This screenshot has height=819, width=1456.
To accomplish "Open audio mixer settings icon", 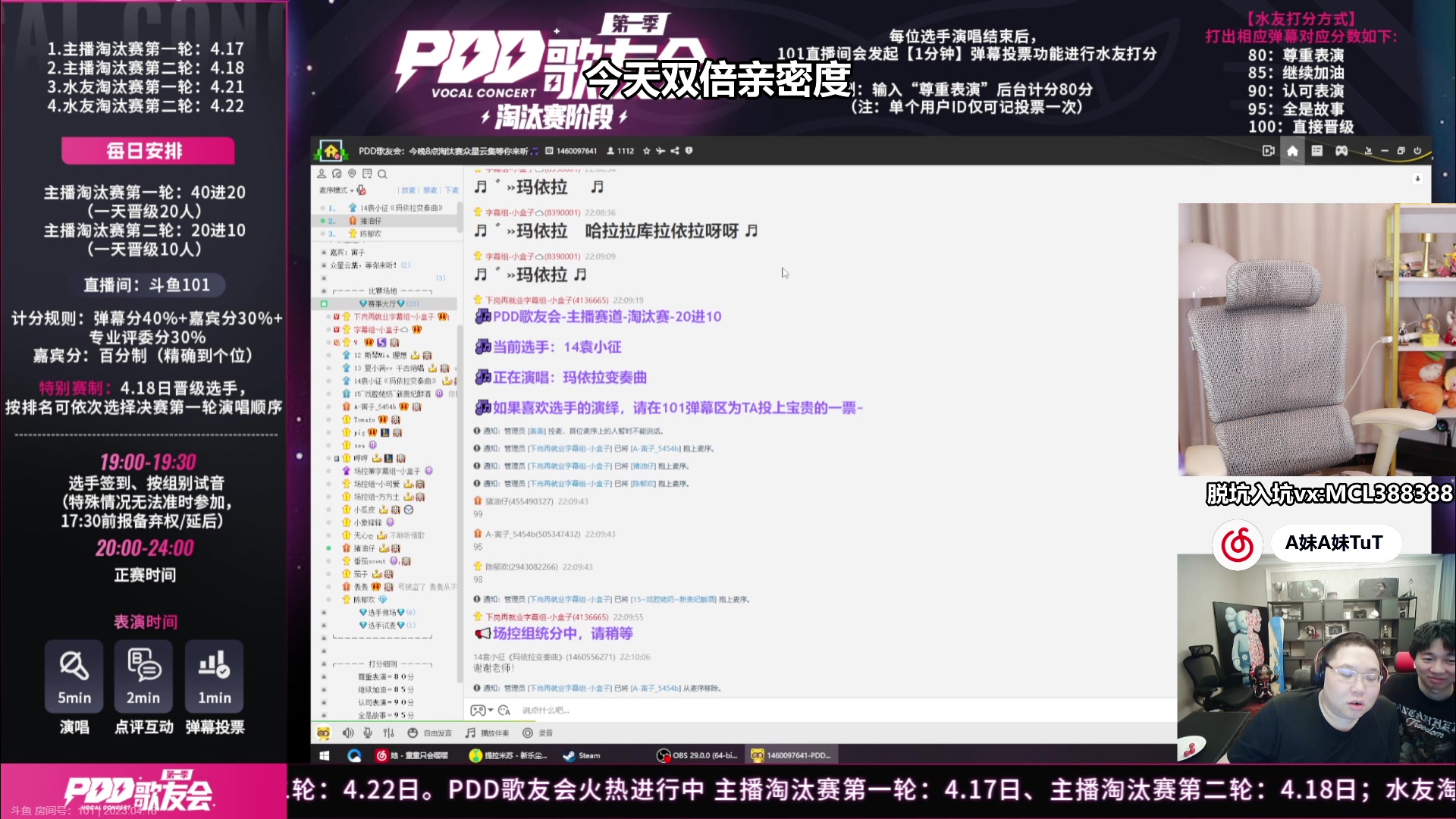I will [389, 733].
